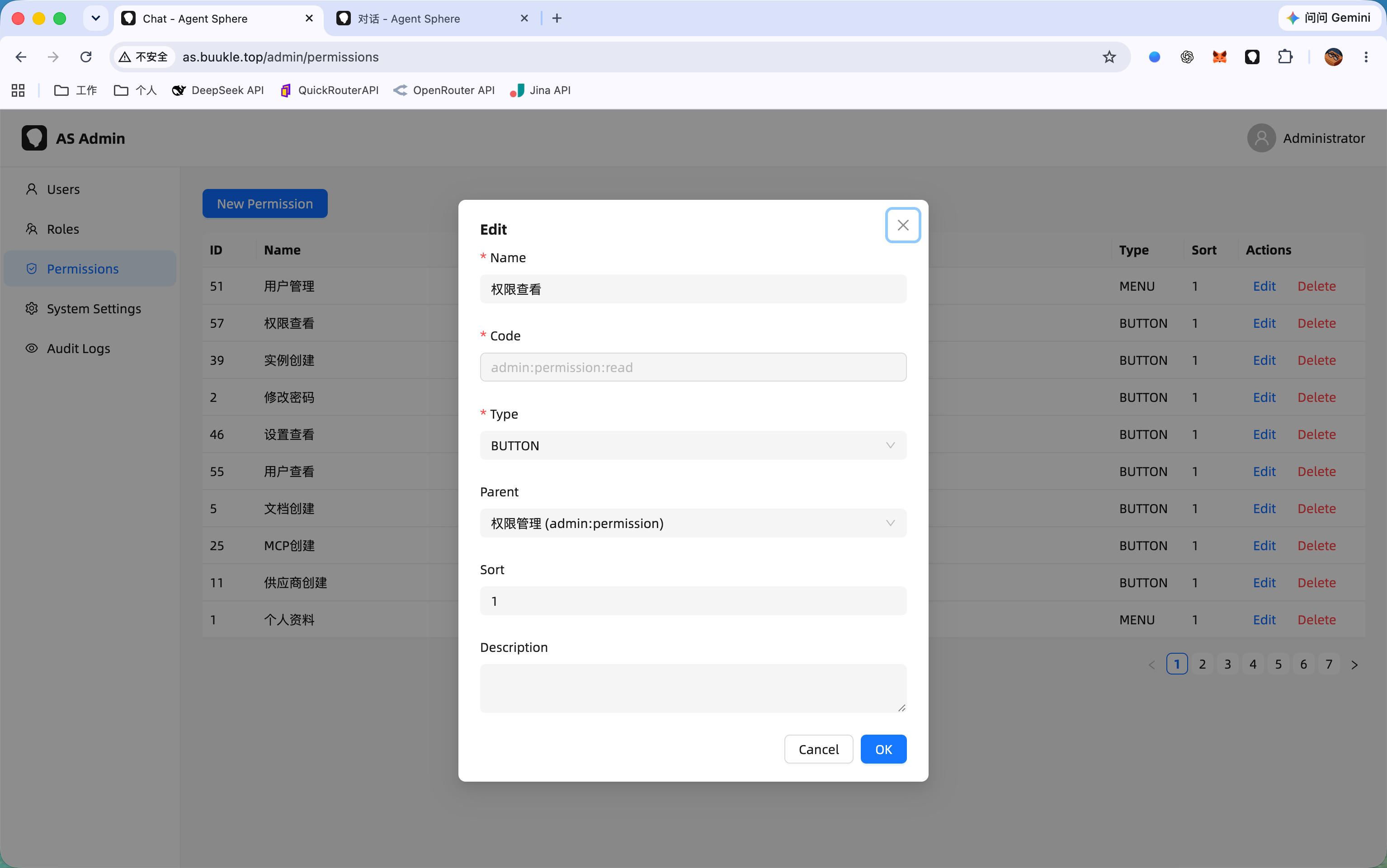
Task: Bookmark this page with the star icon
Action: point(1109,57)
